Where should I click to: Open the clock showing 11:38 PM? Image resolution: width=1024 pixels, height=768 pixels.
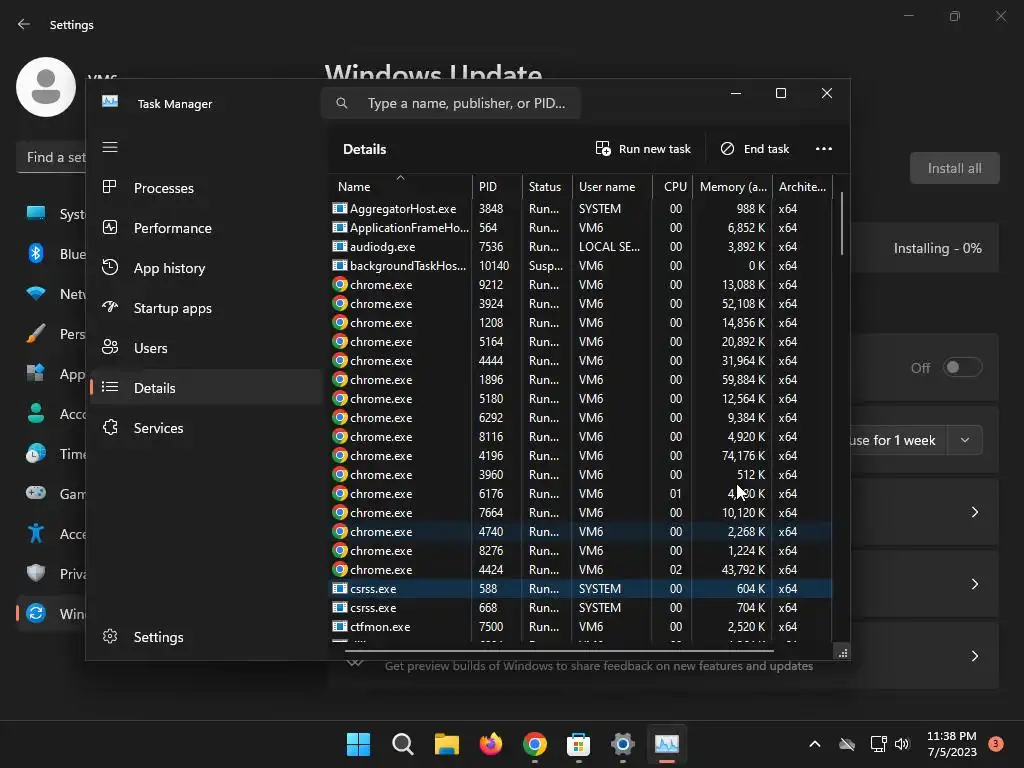pos(952,744)
